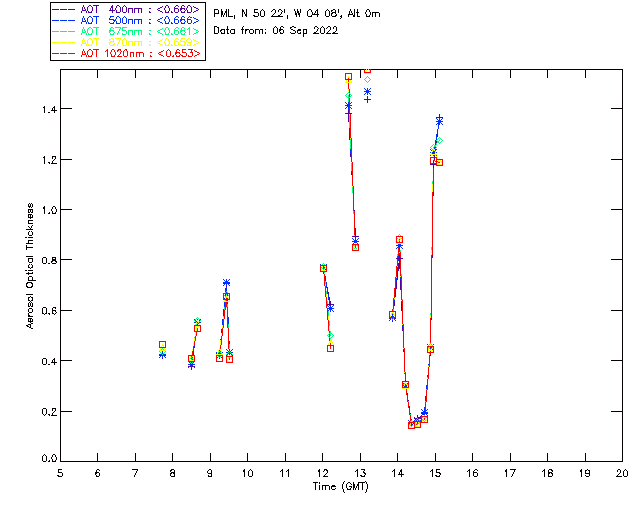Viewport: 640px width, 512px height.
Task: Click the 0.0 tick label on y-axis
Action: point(49,458)
